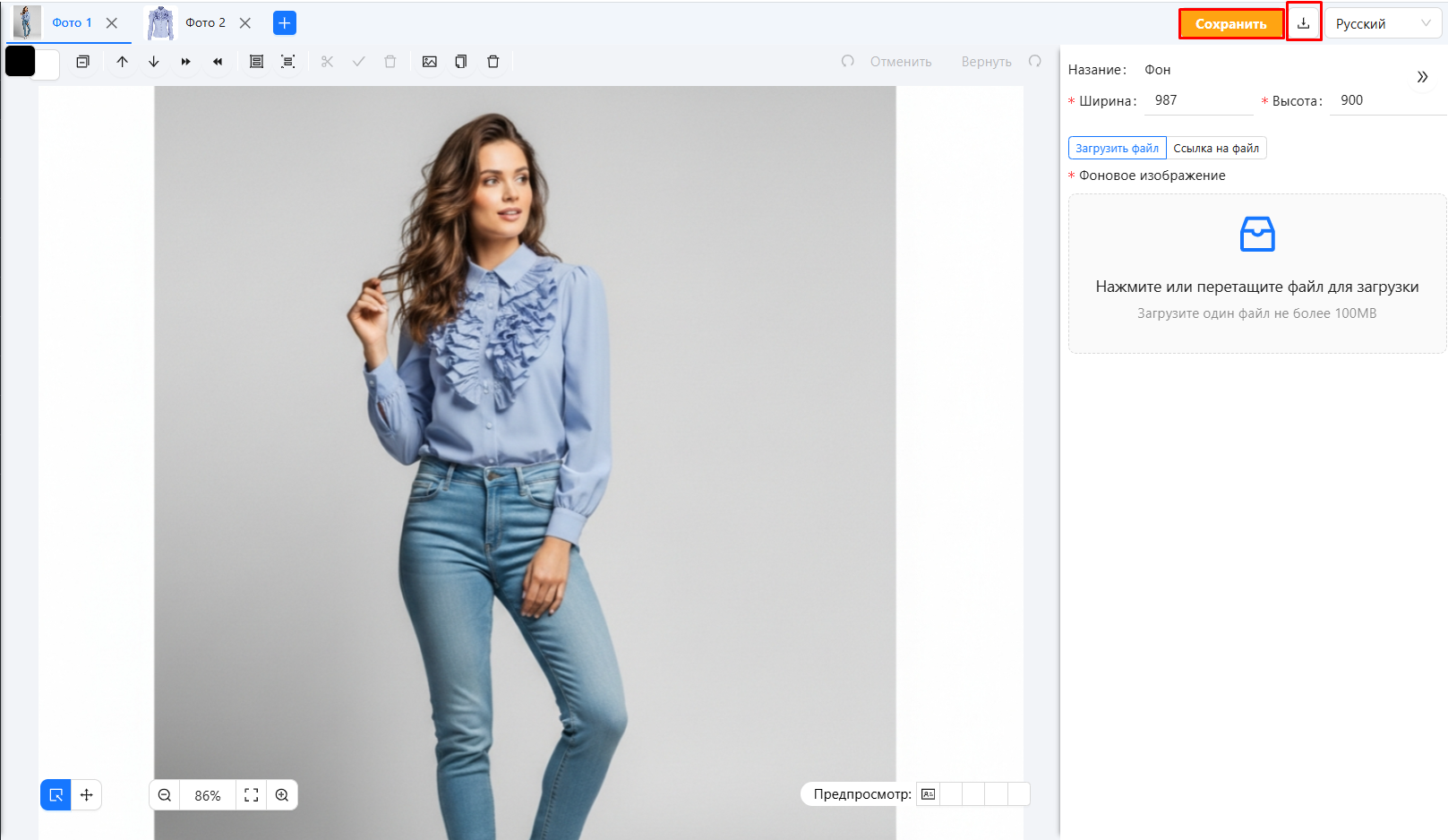Click the copy icon in toolbar
This screenshot has width=1448, height=840.
tap(461, 62)
